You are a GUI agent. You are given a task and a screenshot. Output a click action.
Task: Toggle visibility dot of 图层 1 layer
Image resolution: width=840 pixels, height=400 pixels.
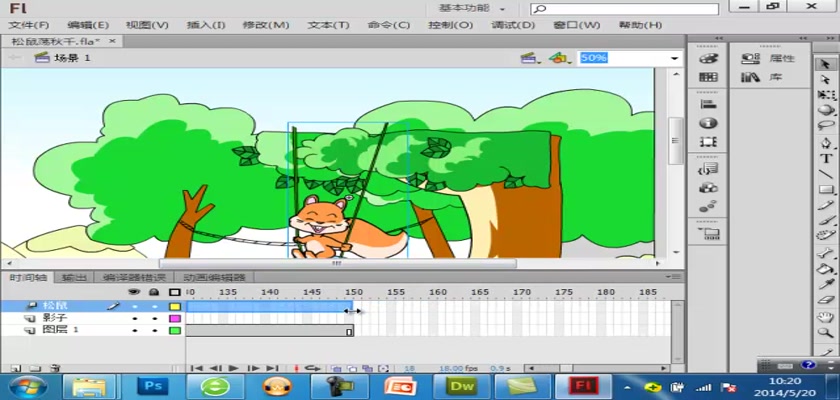click(135, 330)
